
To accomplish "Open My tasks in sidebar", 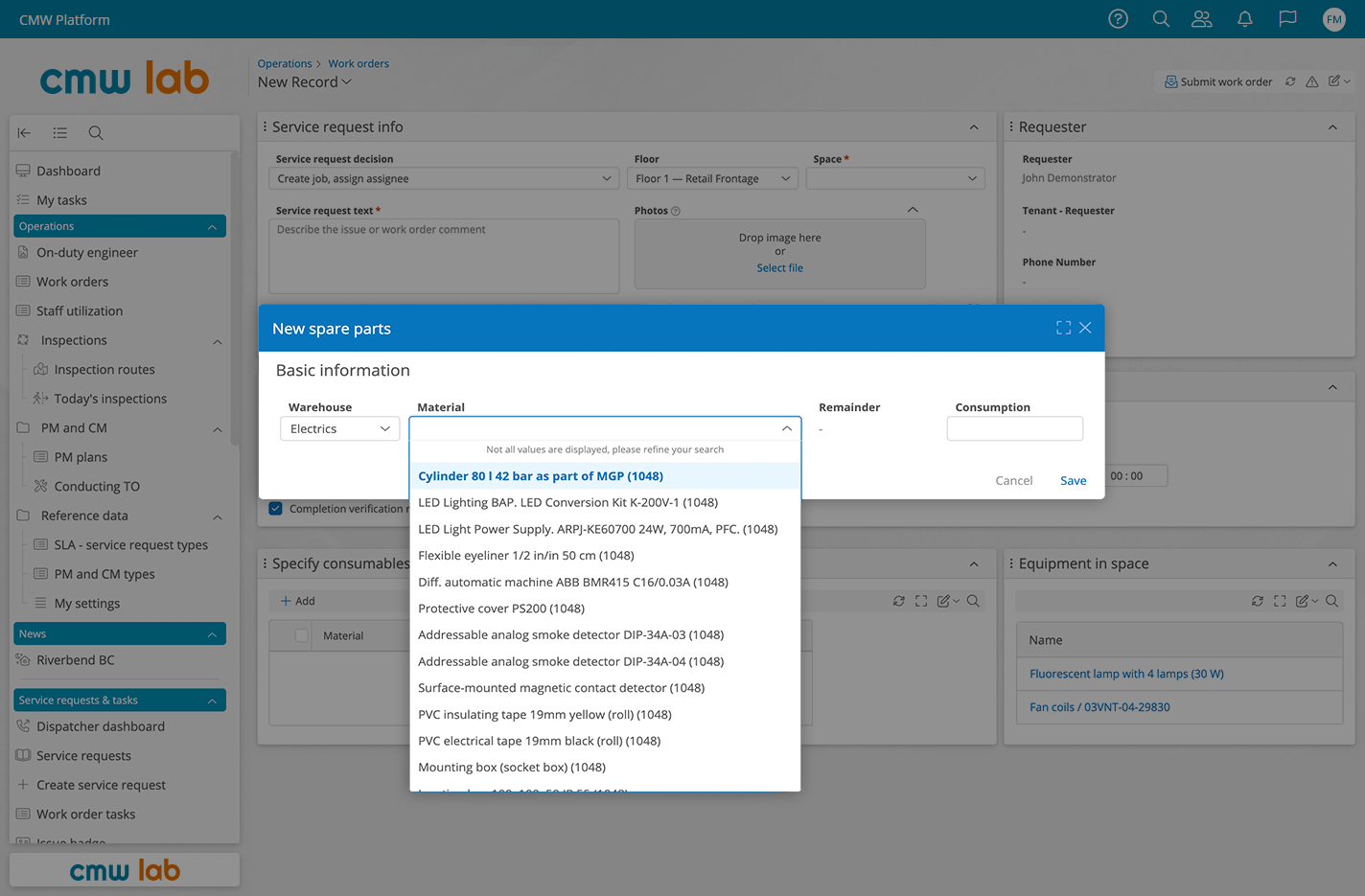I will pyautogui.click(x=61, y=200).
